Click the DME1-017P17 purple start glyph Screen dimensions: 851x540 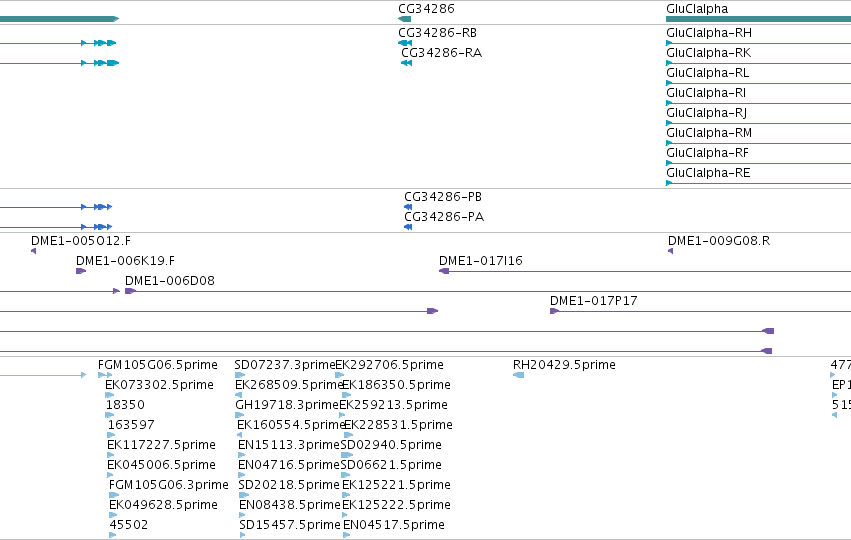click(x=554, y=312)
